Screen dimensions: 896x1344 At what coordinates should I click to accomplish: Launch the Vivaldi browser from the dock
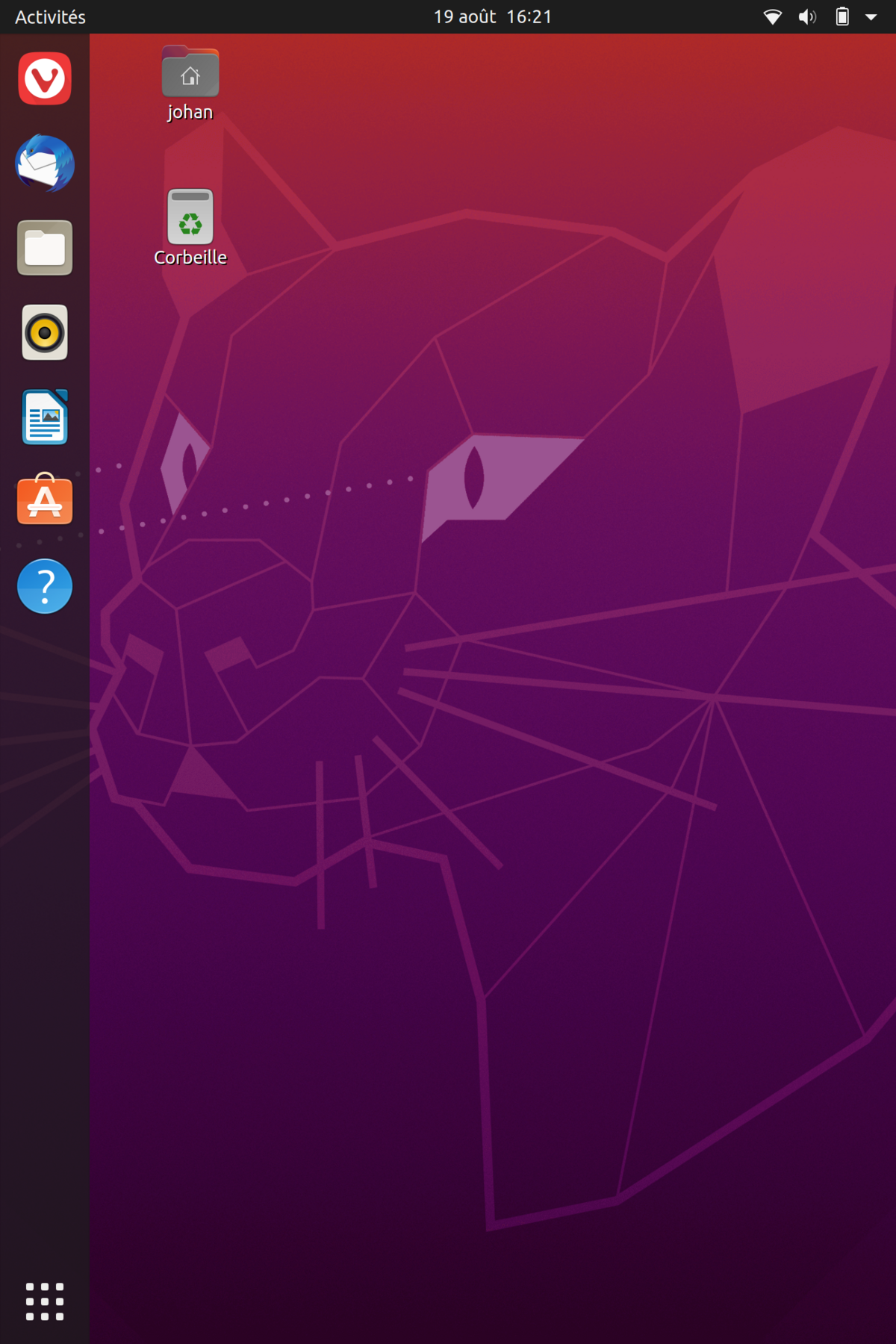click(45, 78)
